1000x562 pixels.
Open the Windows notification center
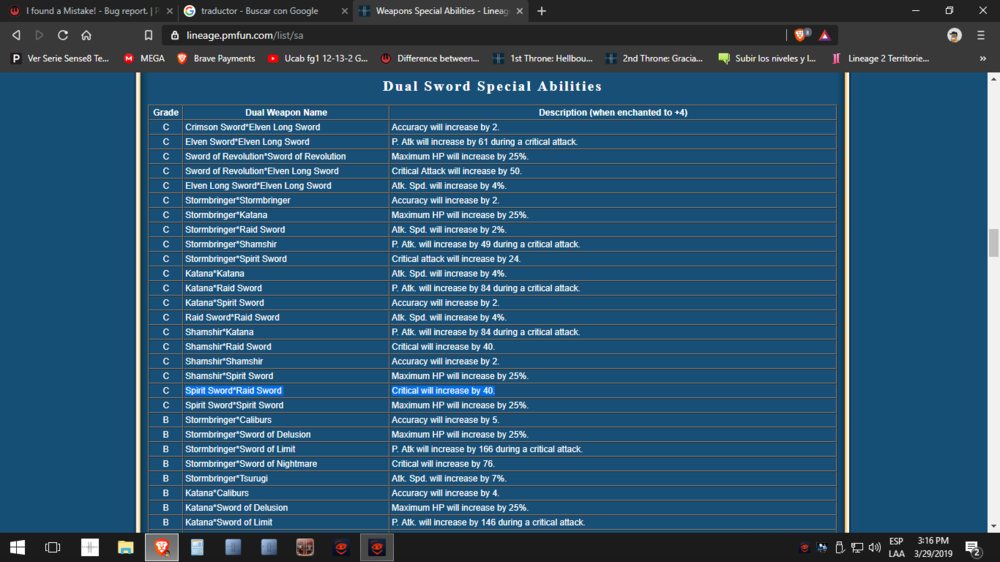click(972, 547)
